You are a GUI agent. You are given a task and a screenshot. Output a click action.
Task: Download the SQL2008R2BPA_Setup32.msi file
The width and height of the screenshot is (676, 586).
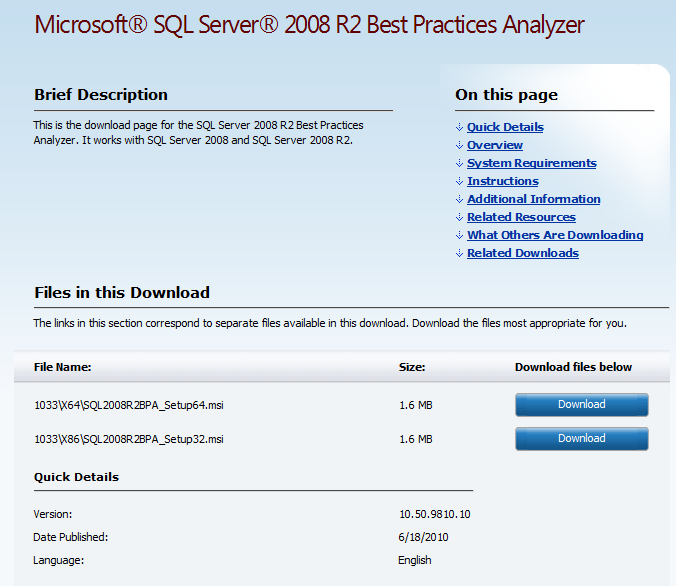pos(582,439)
